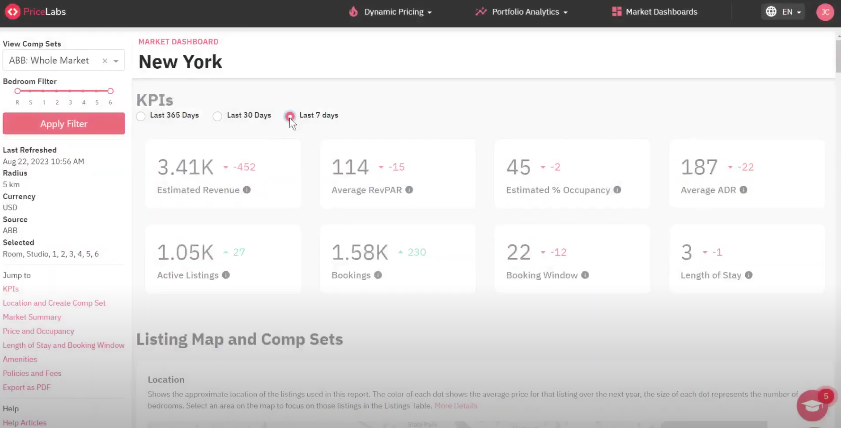
Task: Click bedroom slider mark 3
Action: coord(70,102)
